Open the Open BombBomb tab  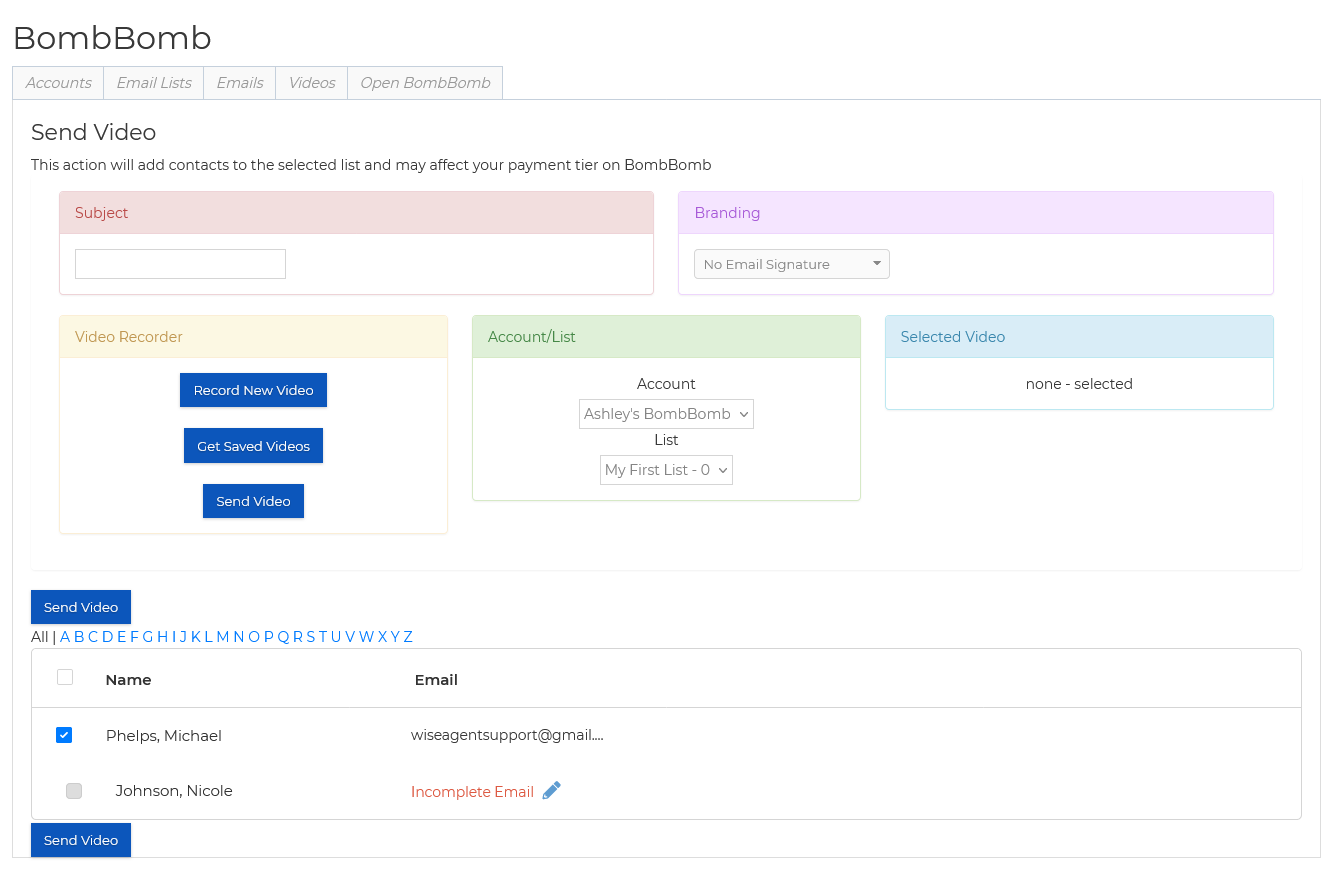point(425,83)
